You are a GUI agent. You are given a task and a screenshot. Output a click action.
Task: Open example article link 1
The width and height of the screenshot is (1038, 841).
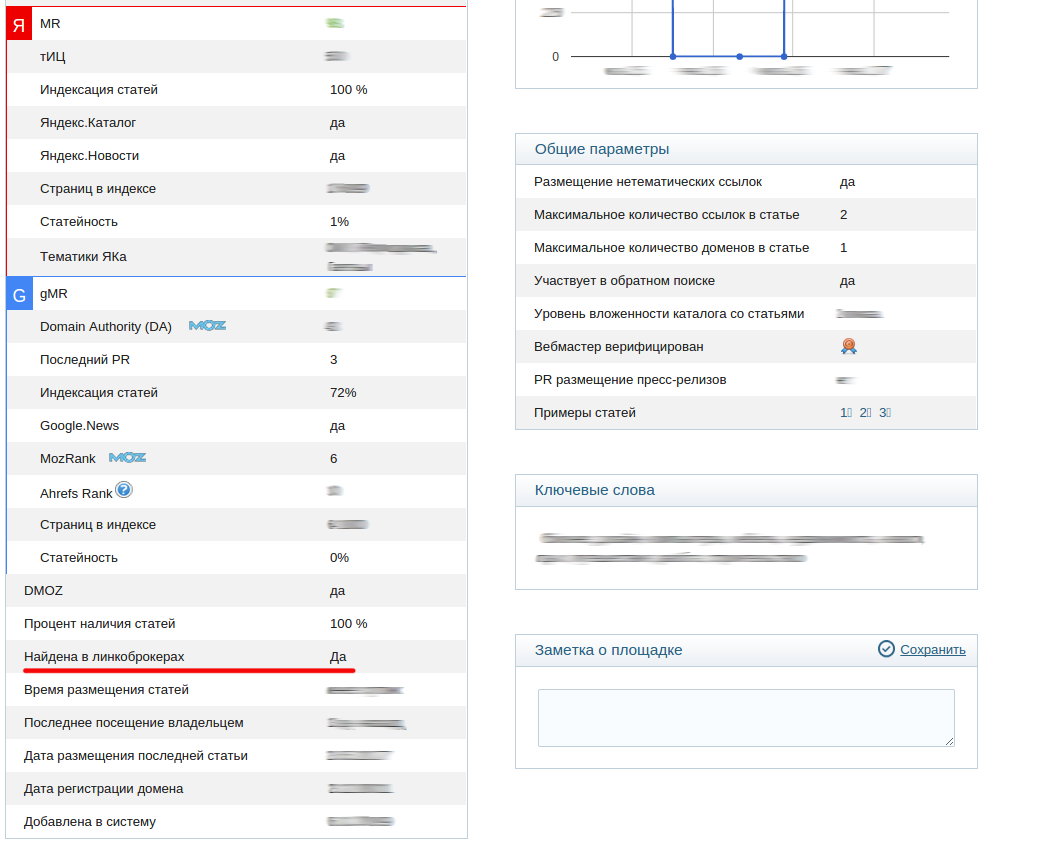pos(845,413)
